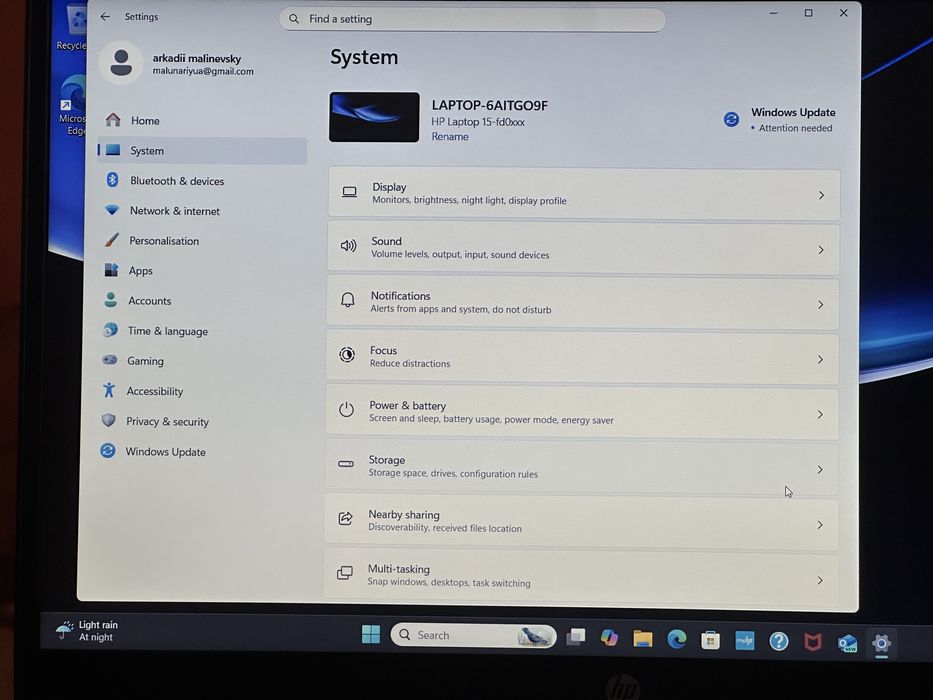The width and height of the screenshot is (933, 700).
Task: Click the Display monitor icon
Action: point(350,192)
